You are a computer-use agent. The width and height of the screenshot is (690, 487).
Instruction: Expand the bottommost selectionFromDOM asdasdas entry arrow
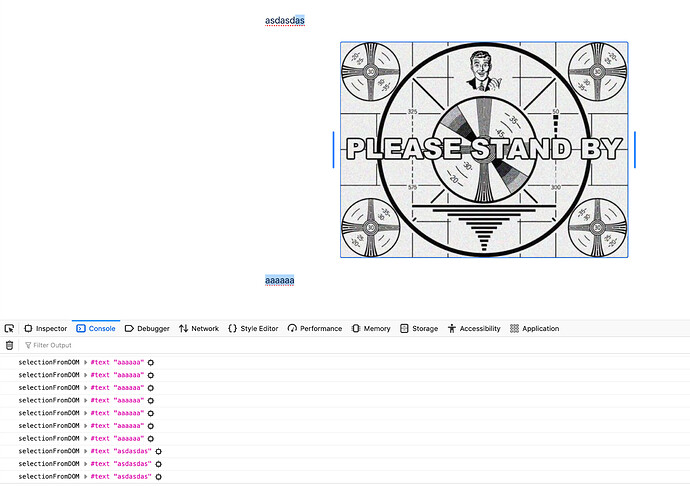pyautogui.click(x=86, y=476)
